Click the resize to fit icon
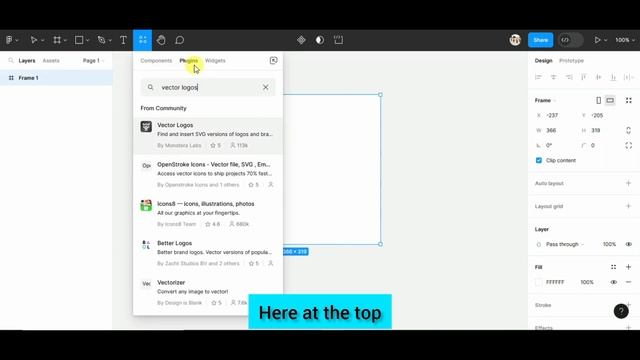This screenshot has width=640, height=360. 629,100
